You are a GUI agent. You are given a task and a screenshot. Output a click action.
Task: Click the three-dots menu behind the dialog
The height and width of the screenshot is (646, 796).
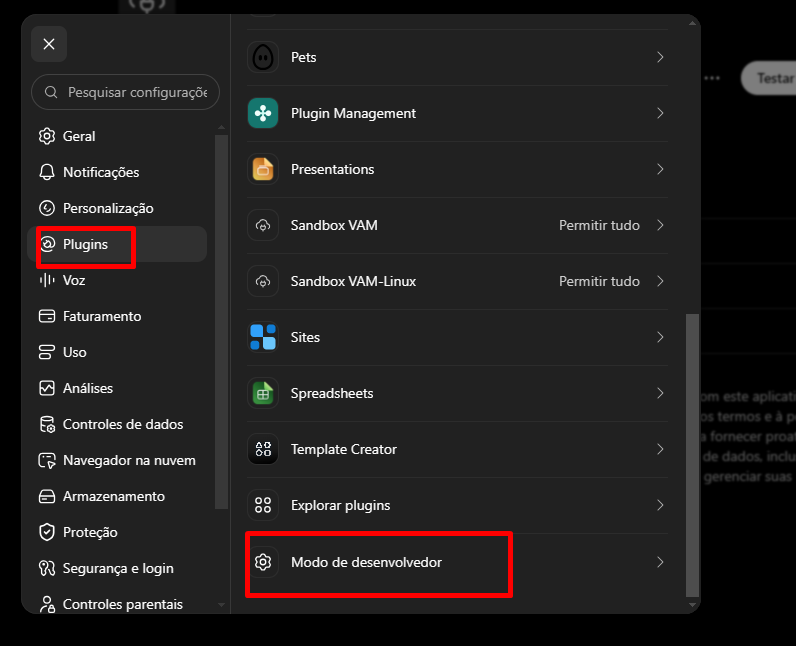[712, 78]
